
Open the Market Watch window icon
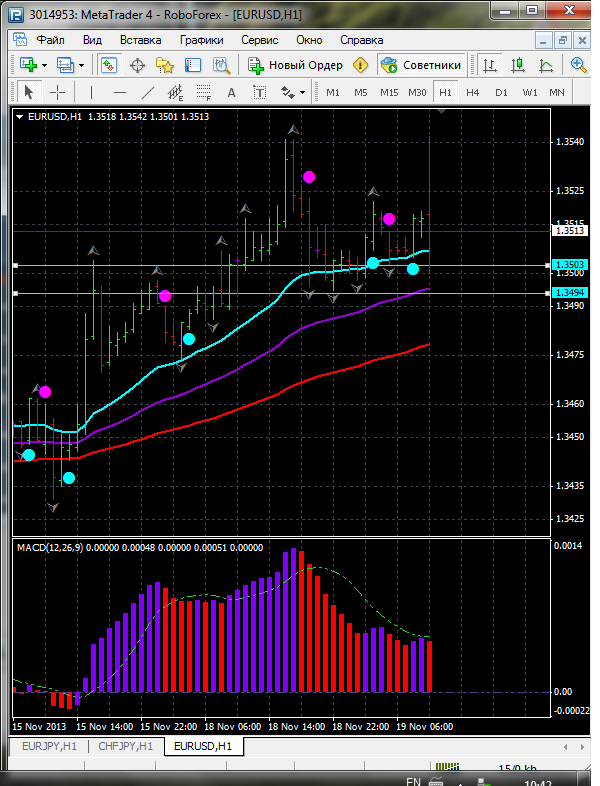pos(109,65)
